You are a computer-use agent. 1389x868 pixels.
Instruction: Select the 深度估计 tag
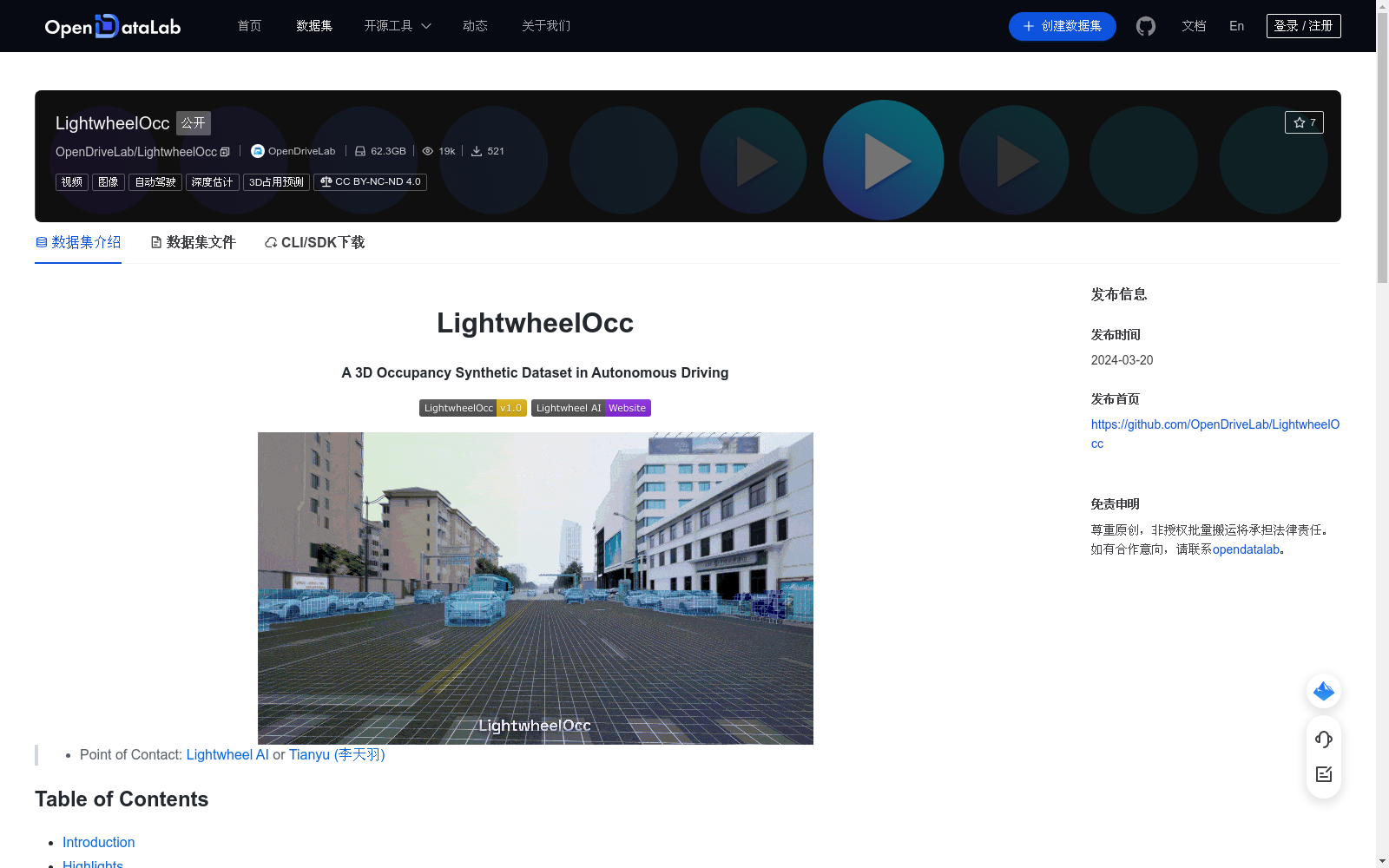(213, 182)
